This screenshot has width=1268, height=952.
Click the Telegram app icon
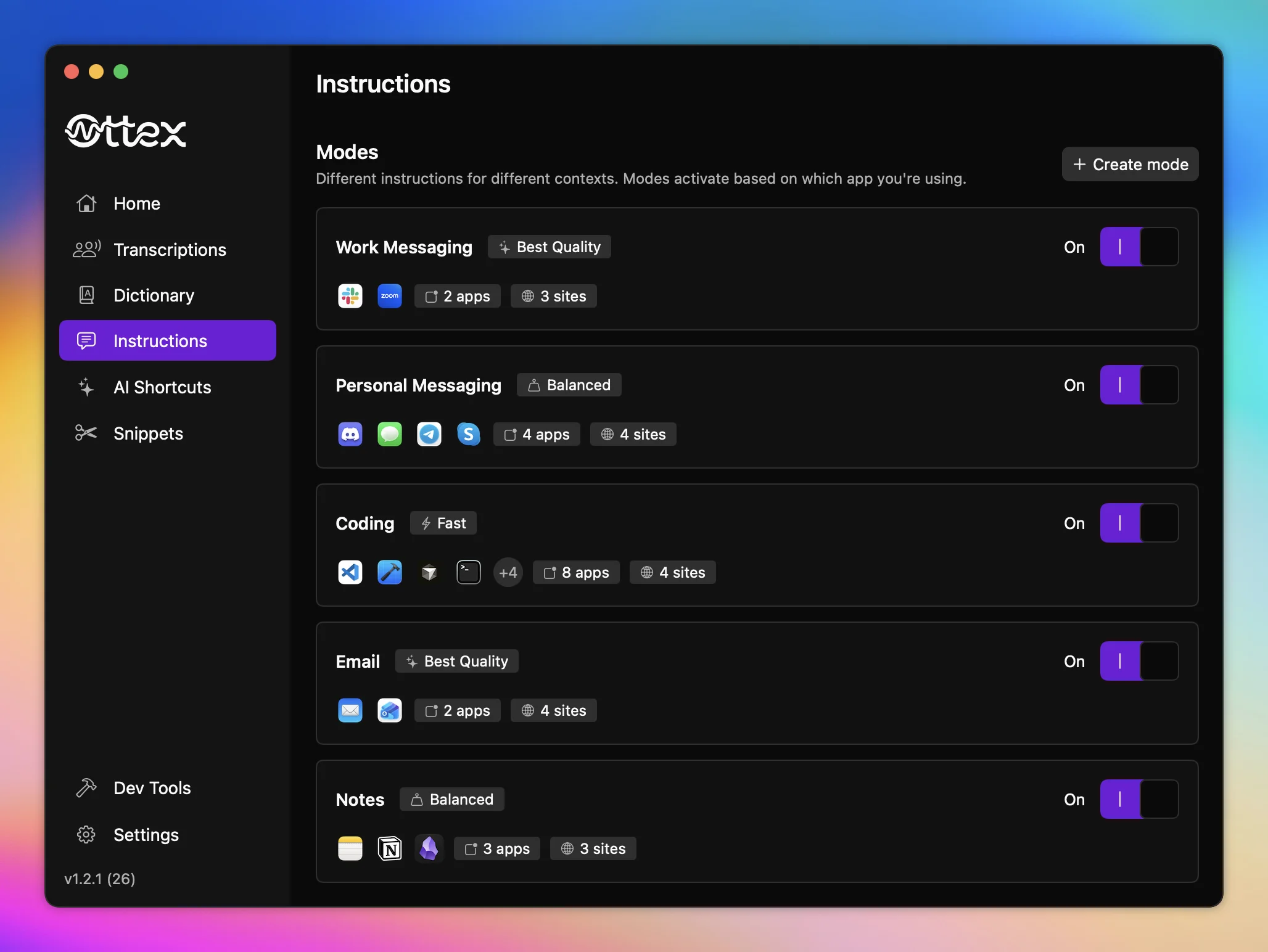point(429,434)
